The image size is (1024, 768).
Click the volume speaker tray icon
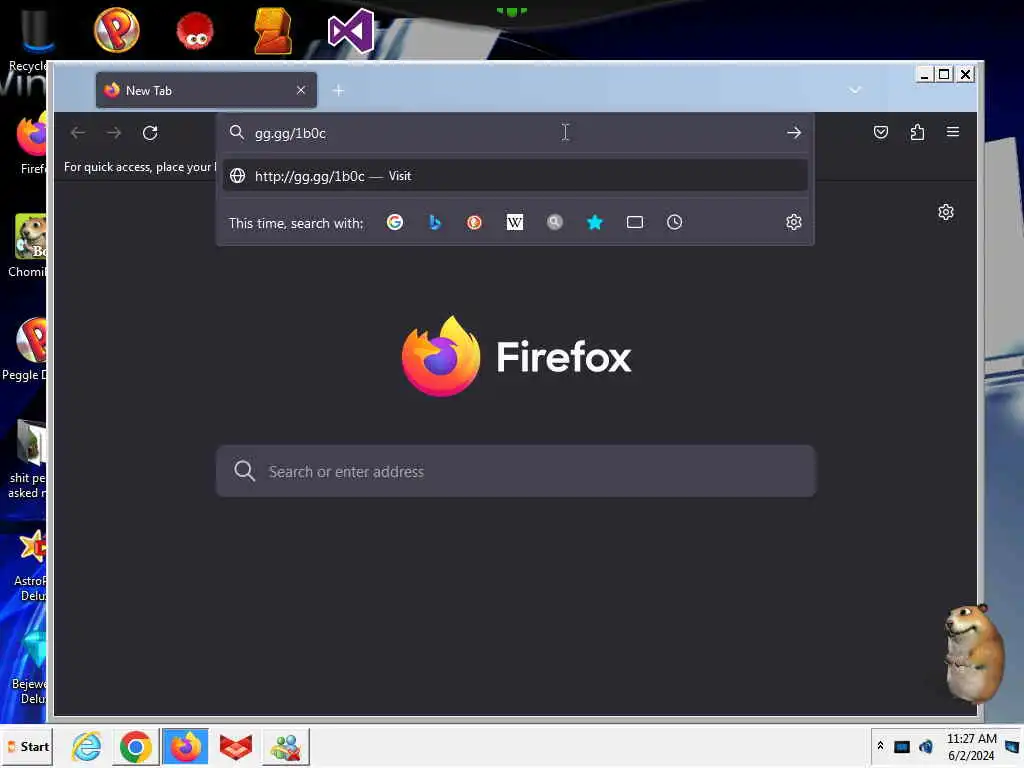tap(925, 746)
